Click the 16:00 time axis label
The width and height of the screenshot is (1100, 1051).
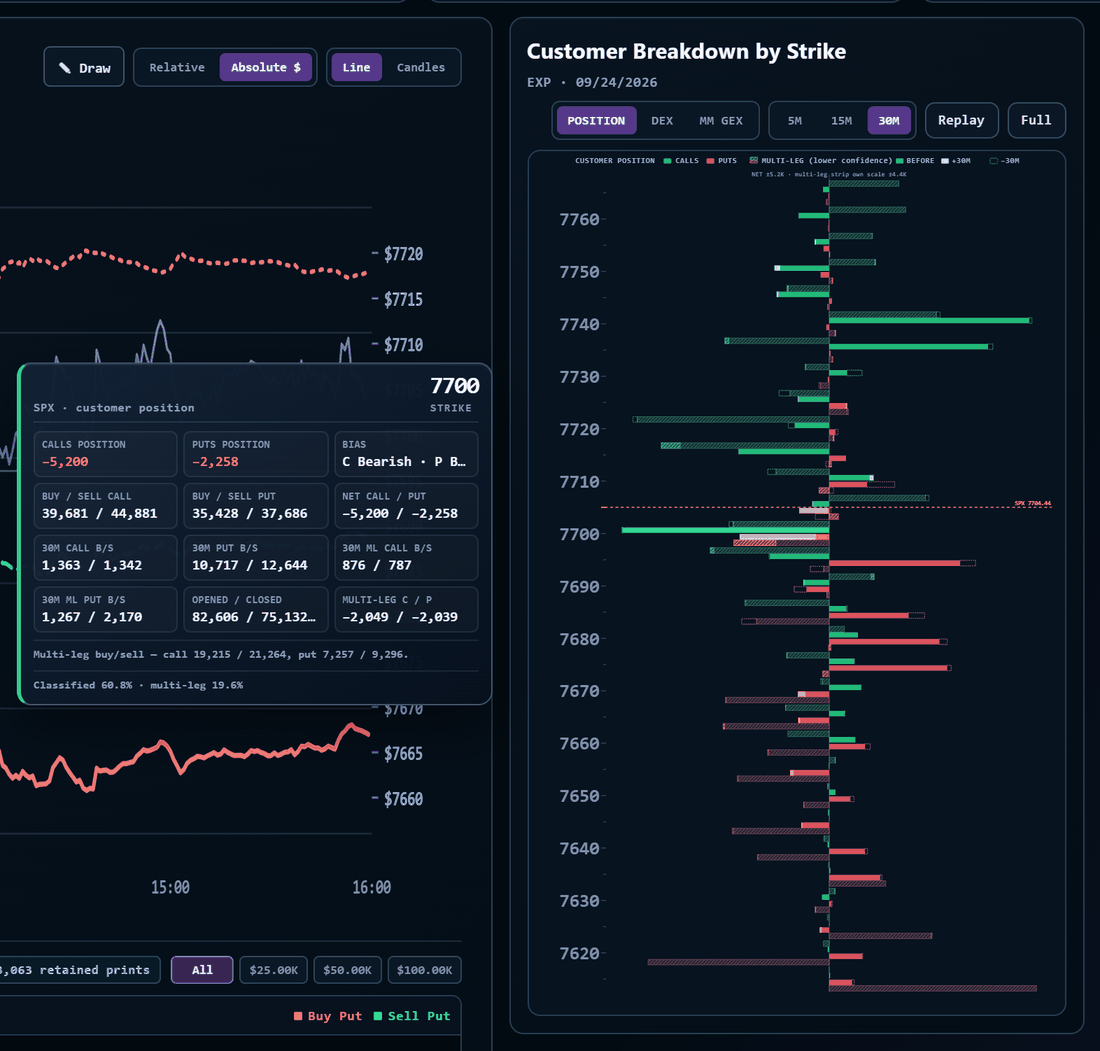372,888
